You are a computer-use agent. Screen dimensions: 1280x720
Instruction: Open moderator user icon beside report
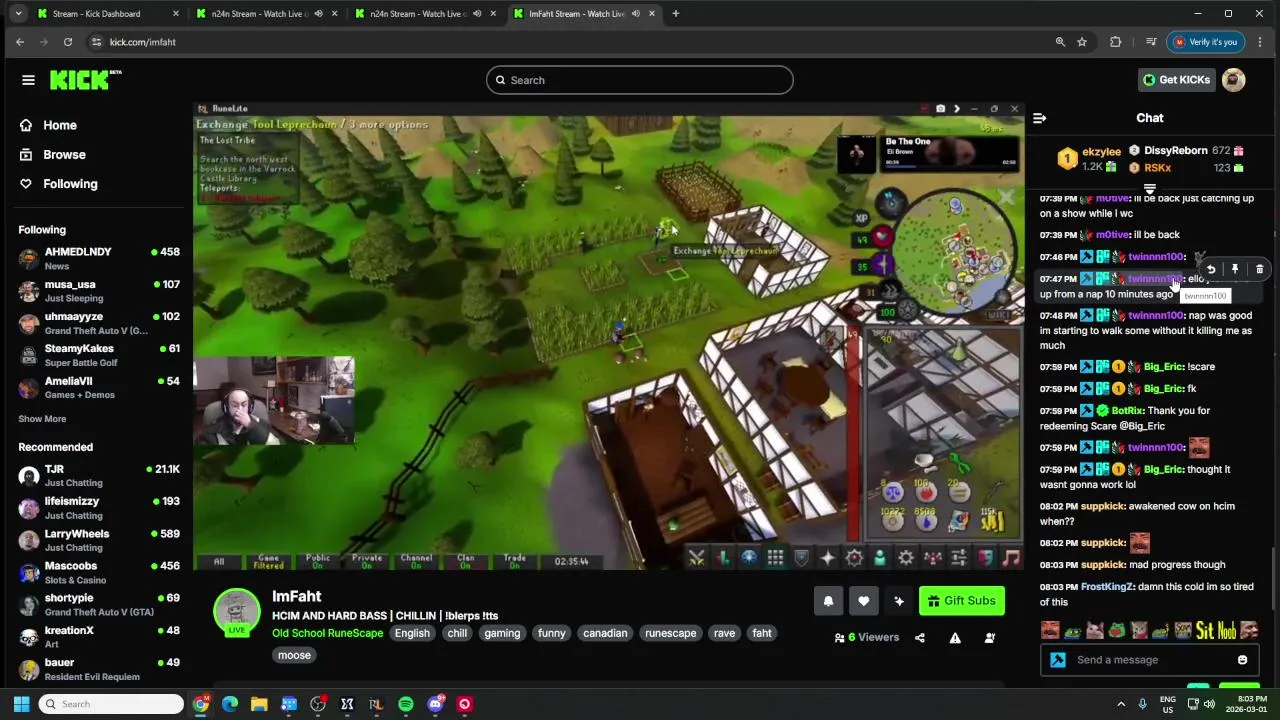[990, 638]
